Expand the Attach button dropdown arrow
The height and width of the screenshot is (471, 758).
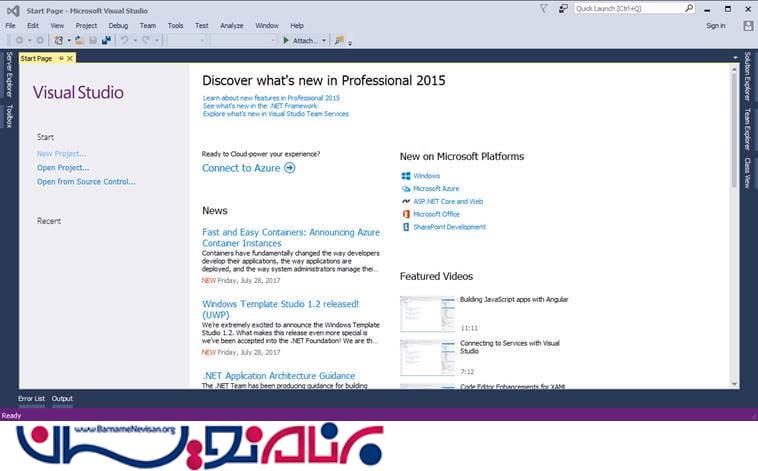(x=324, y=41)
